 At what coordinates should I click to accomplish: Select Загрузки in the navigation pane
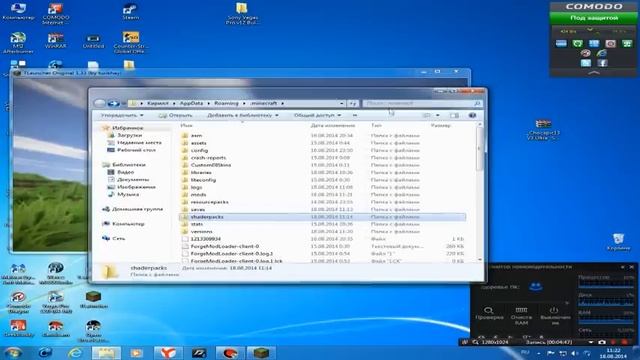[129, 135]
